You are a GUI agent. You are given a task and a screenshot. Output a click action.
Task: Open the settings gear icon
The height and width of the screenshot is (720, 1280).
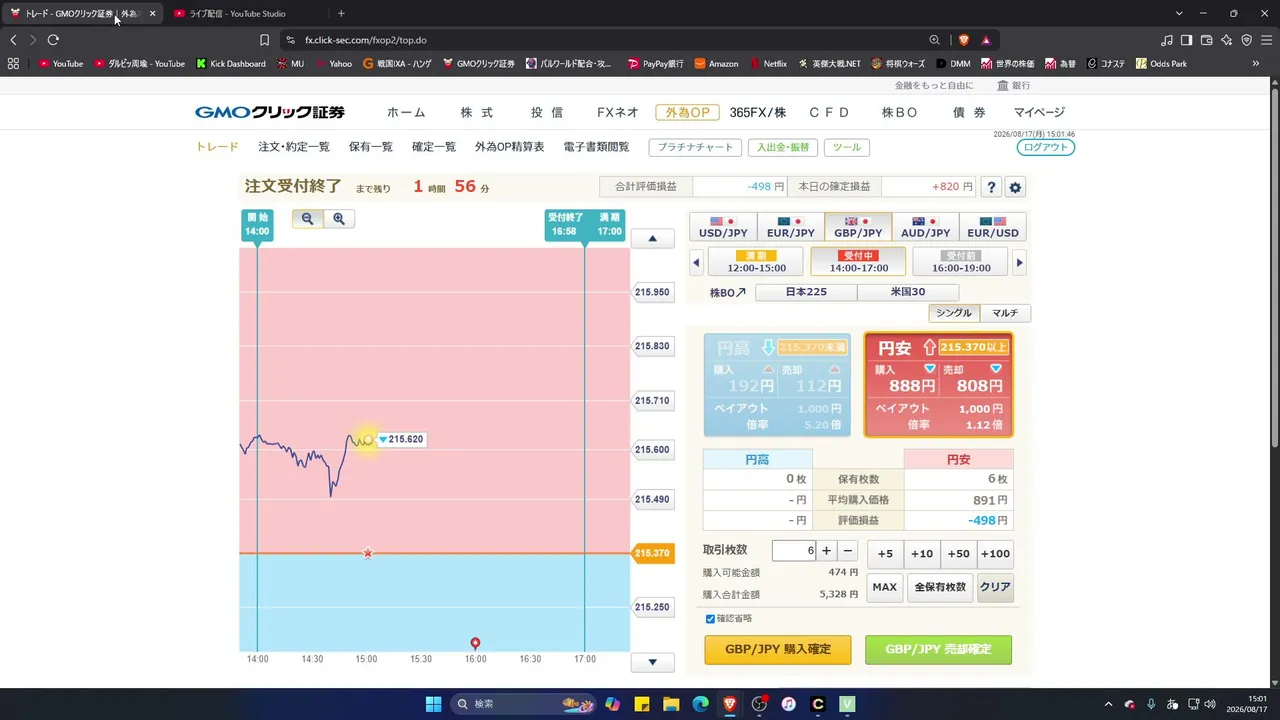1015,187
